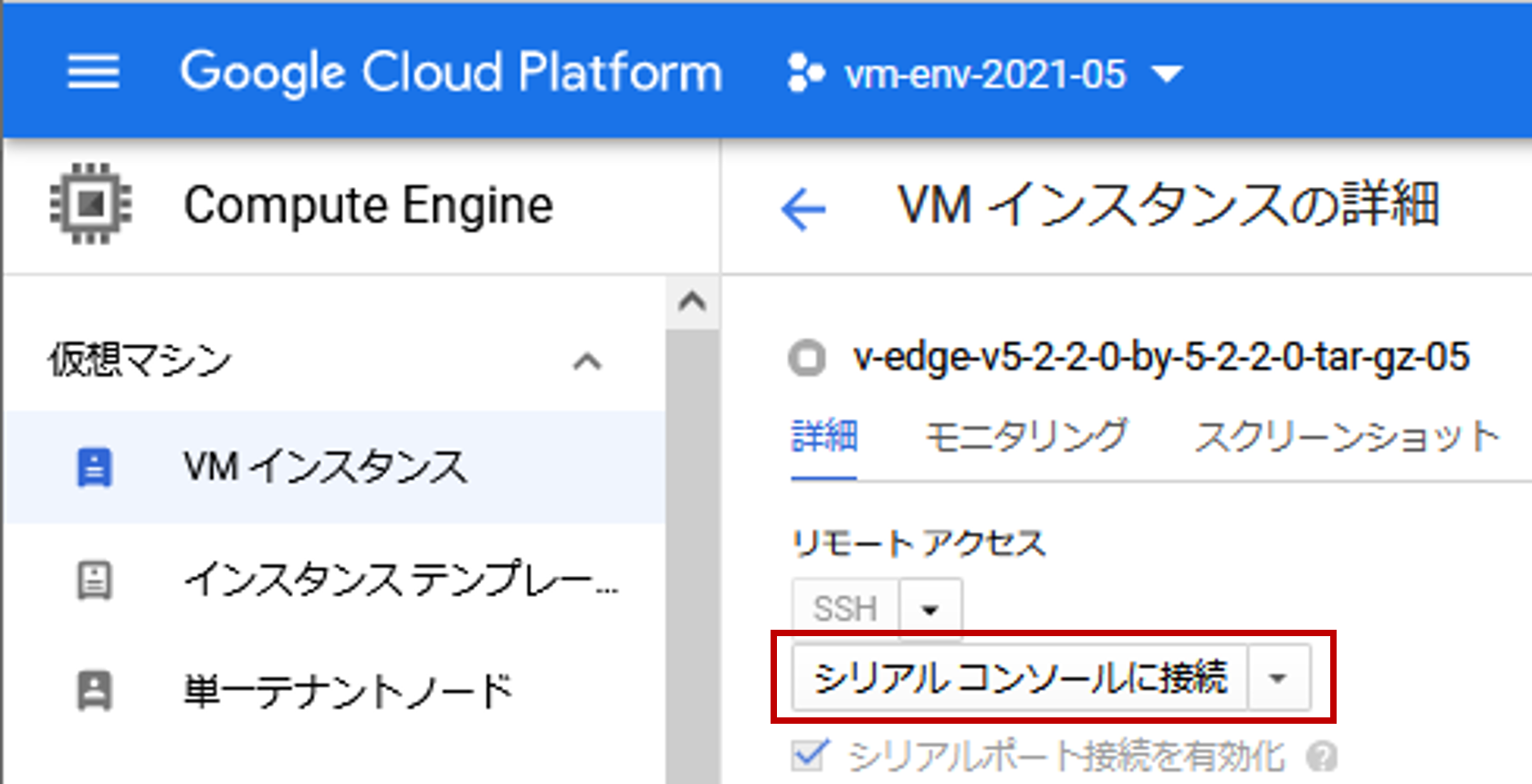Screen dimensions: 1532x784
Task: Click the help icon beside シリアルポート接続を有効化
Action: [x=1321, y=757]
